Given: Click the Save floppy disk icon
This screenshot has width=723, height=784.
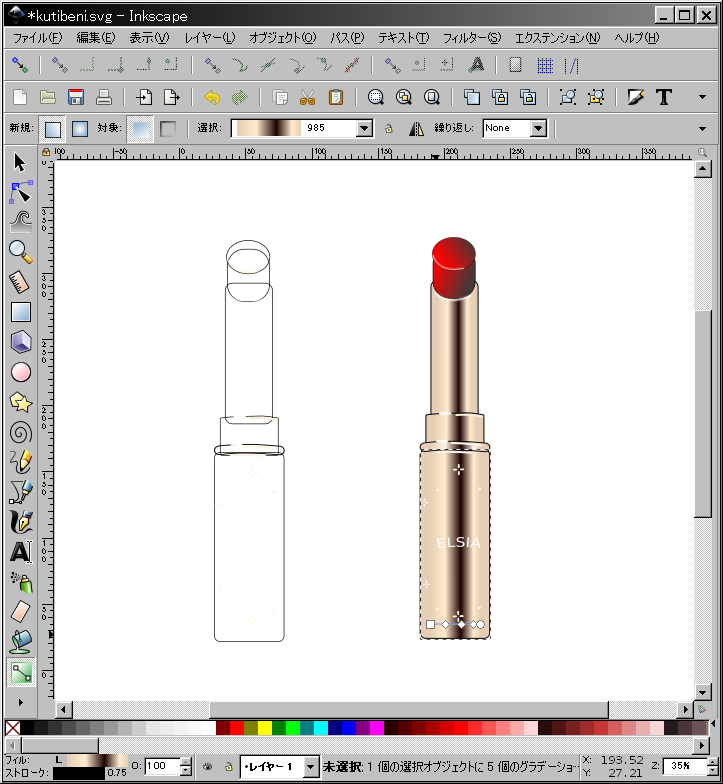Looking at the screenshot, I should pos(76,97).
